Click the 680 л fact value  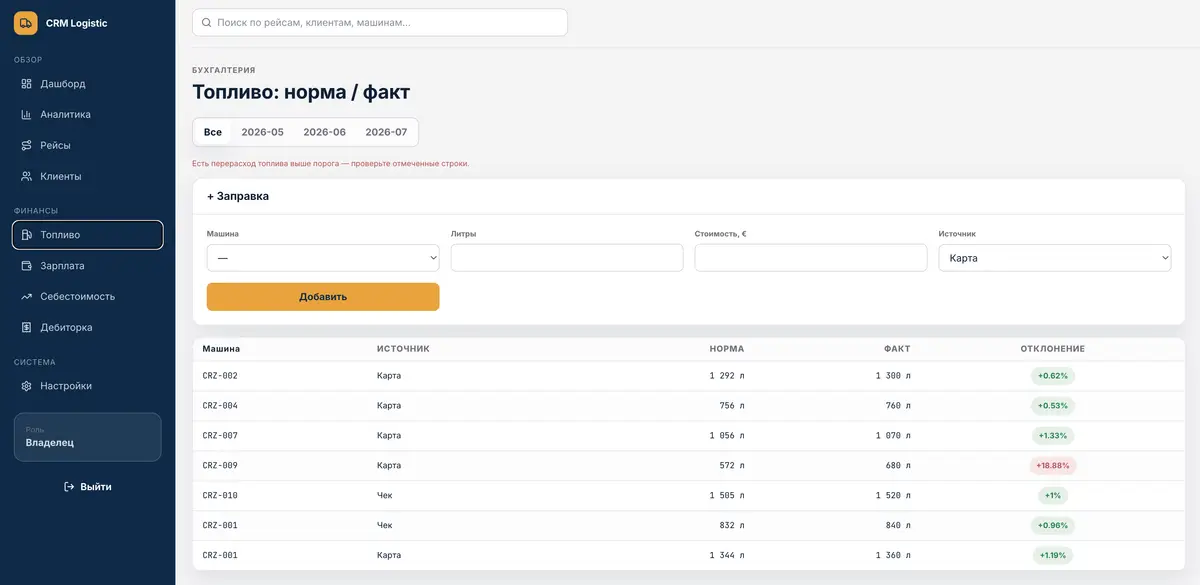[897, 466]
